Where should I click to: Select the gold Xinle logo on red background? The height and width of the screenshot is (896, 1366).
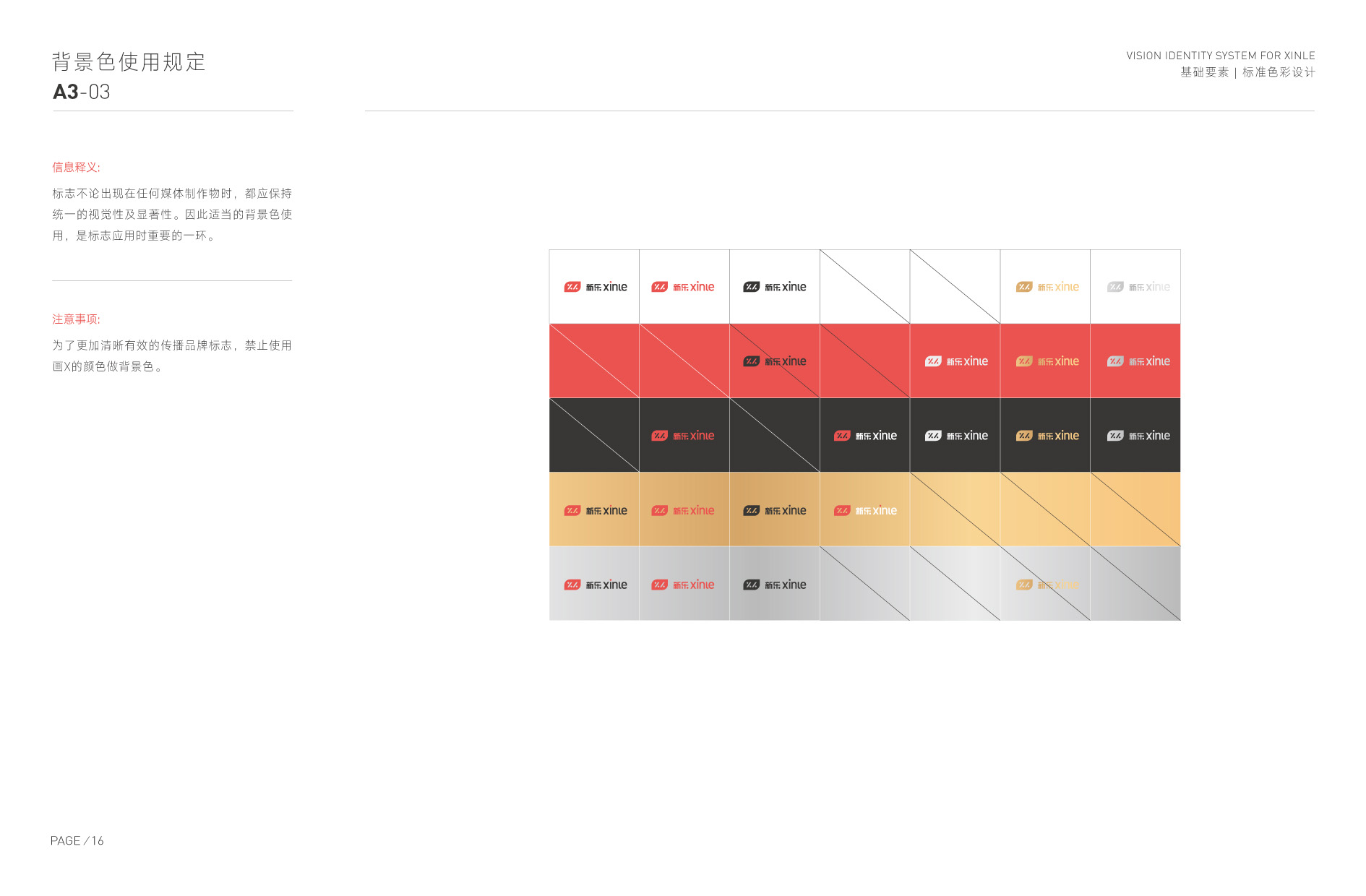pyautogui.click(x=1048, y=361)
